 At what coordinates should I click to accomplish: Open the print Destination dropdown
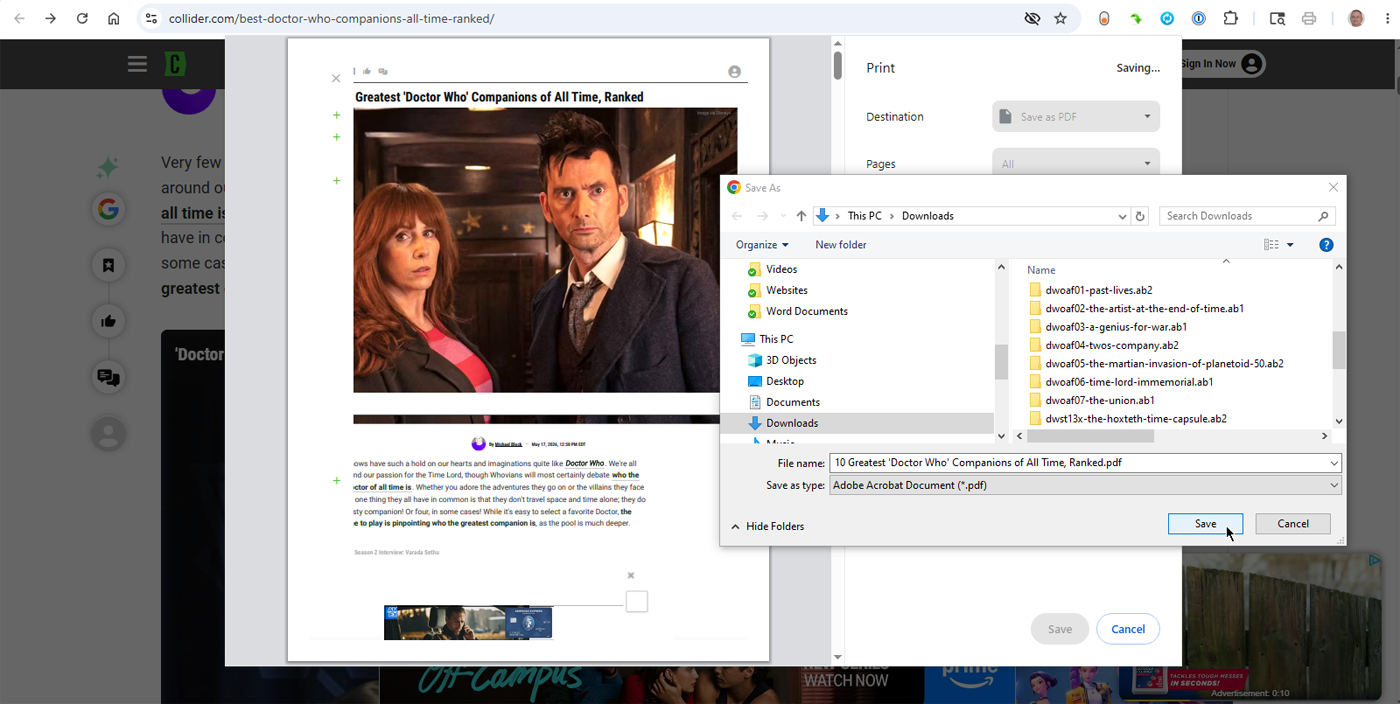(x=1076, y=117)
